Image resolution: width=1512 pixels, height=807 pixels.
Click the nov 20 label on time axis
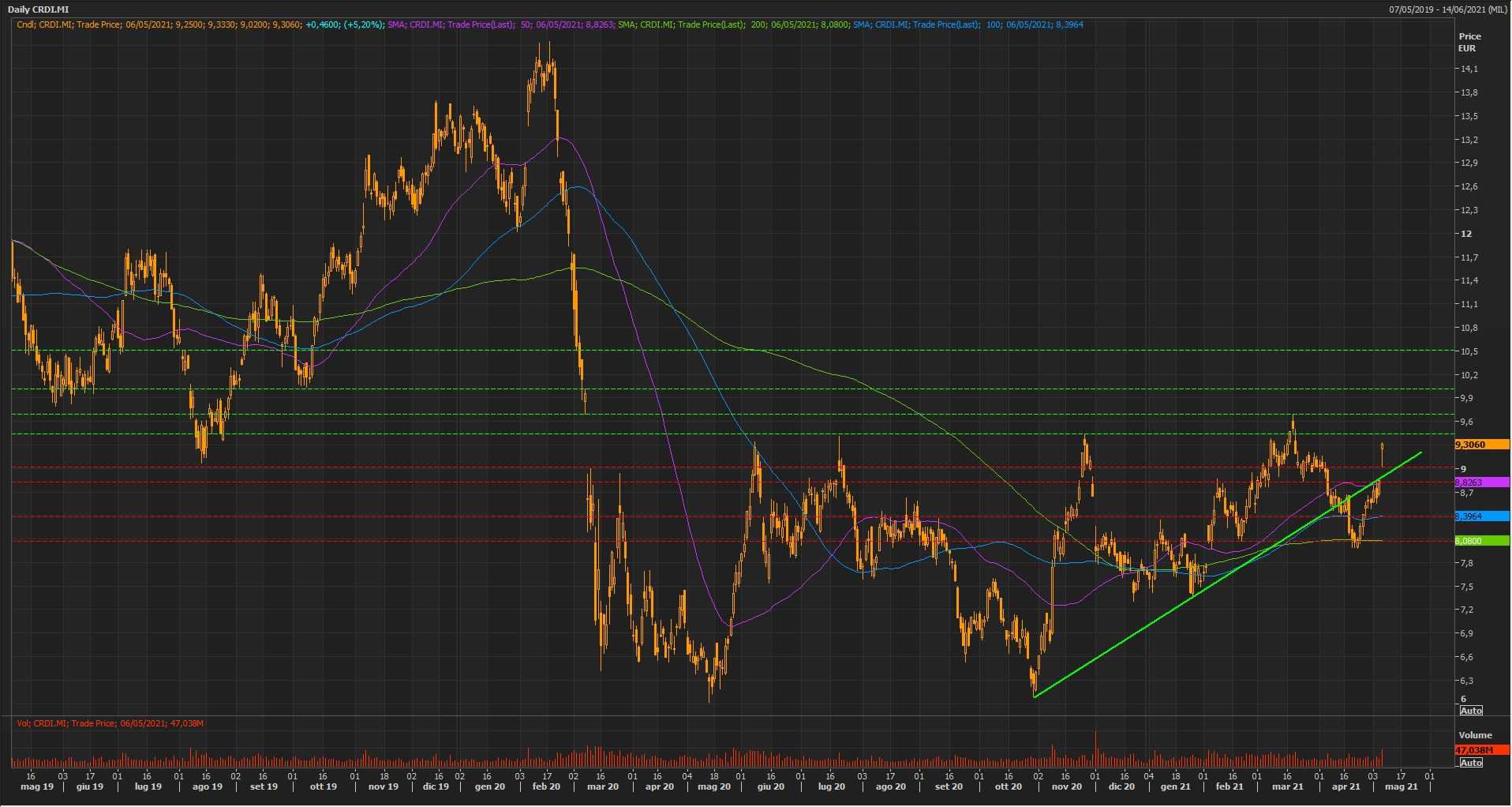click(x=1067, y=786)
